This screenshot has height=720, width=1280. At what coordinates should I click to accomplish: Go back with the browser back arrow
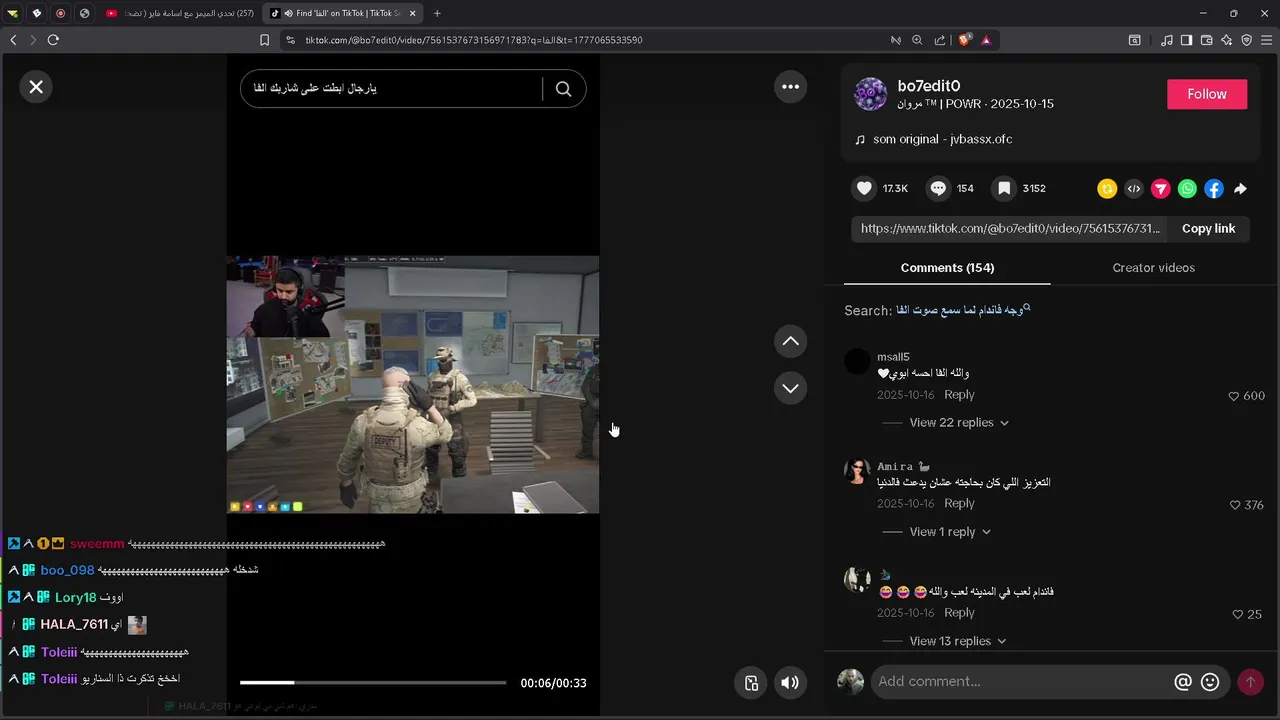(x=13, y=40)
